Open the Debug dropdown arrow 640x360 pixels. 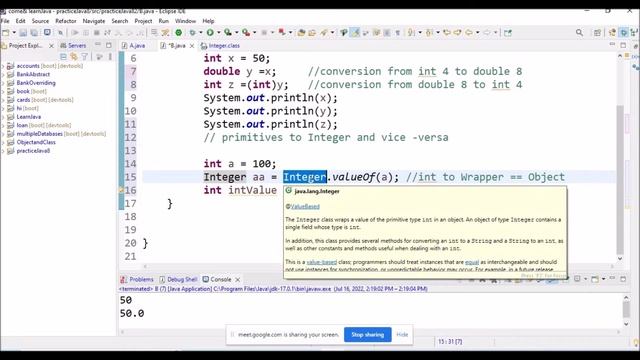tap(200, 33)
